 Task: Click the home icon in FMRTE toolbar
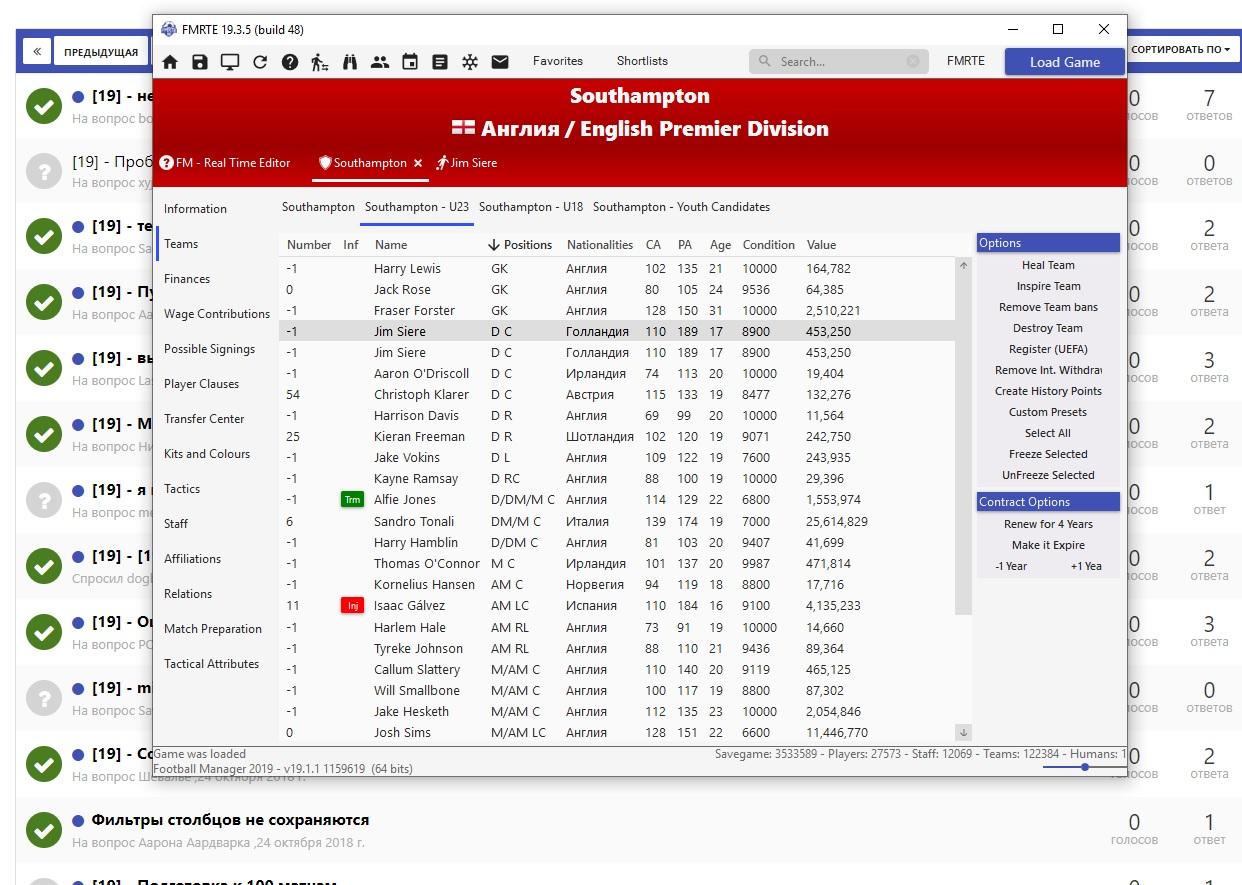click(170, 62)
